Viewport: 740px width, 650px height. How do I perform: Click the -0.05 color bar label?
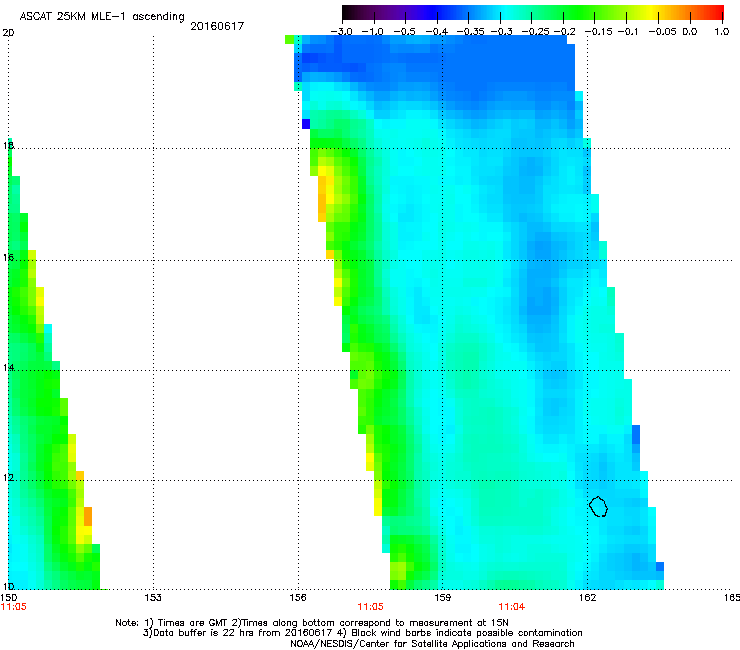coord(662,32)
